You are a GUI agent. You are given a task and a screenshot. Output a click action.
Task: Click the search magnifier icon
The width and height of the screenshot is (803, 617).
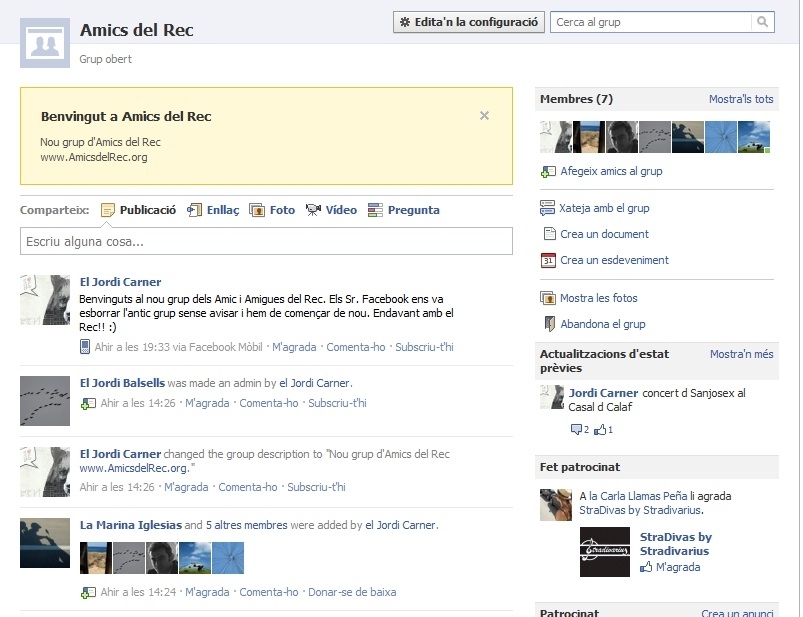coord(764,21)
